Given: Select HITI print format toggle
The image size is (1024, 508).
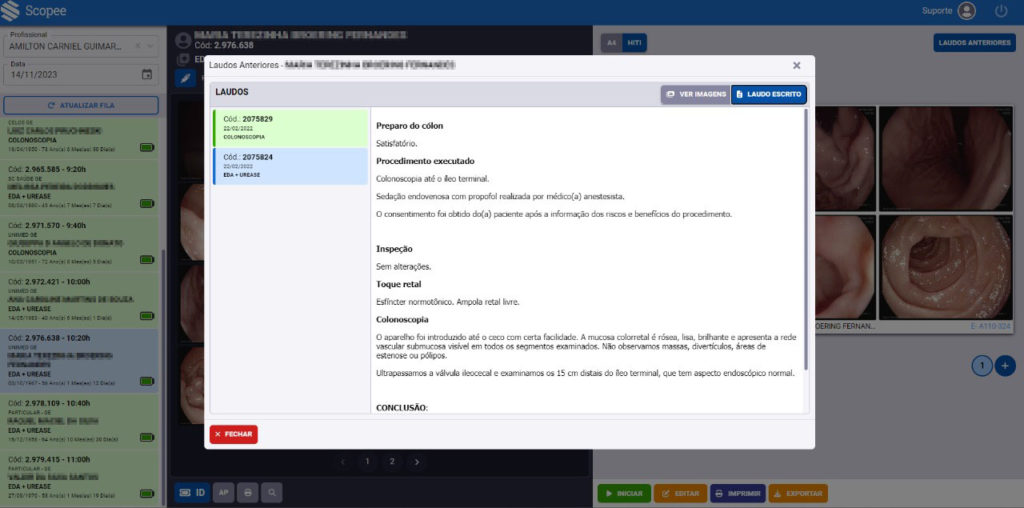Looking at the screenshot, I should pyautogui.click(x=634, y=42).
